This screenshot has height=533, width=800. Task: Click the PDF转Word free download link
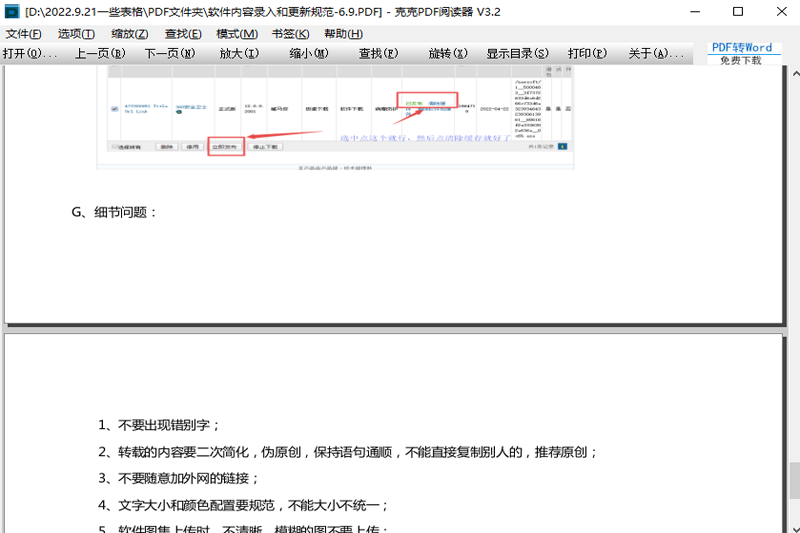tap(741, 54)
